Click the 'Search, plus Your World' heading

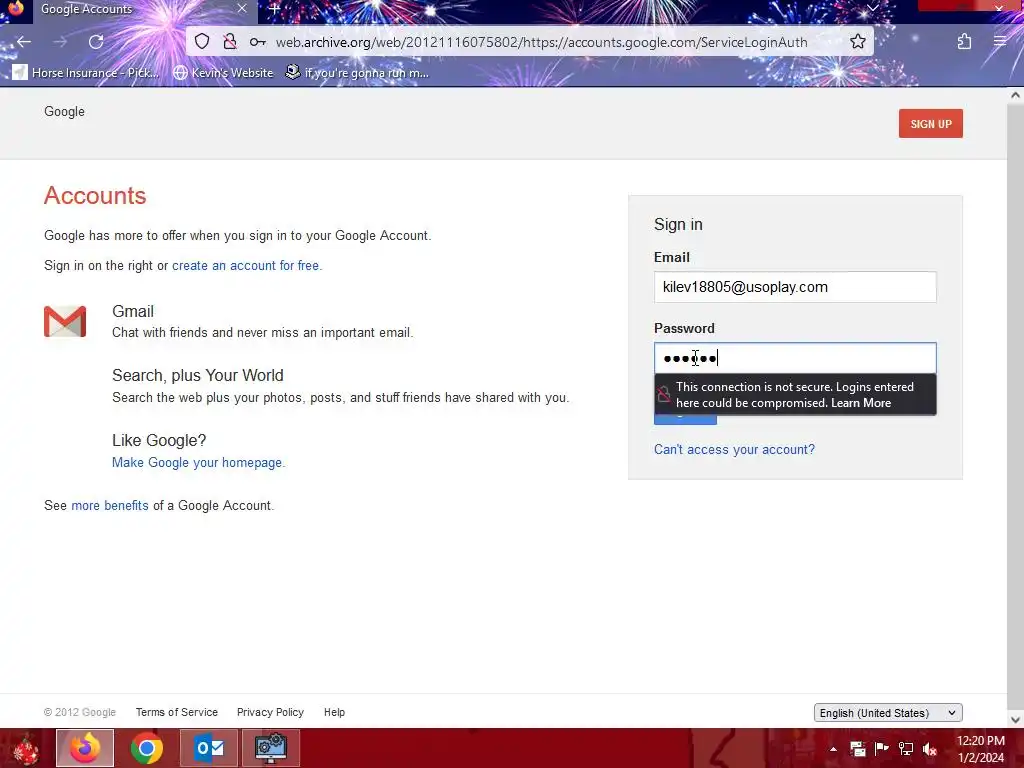198,376
